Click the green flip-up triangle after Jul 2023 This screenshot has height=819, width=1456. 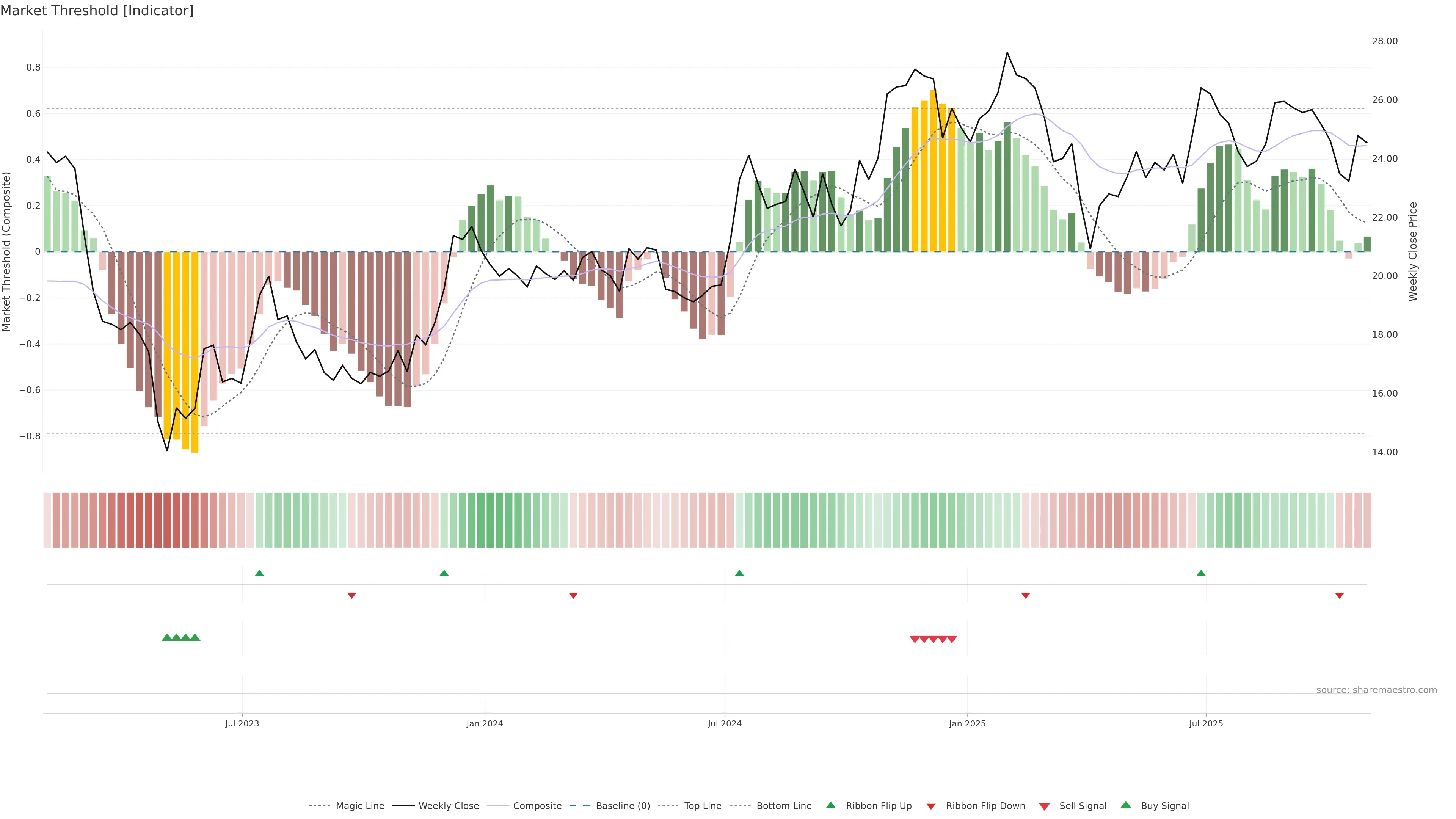259,573
